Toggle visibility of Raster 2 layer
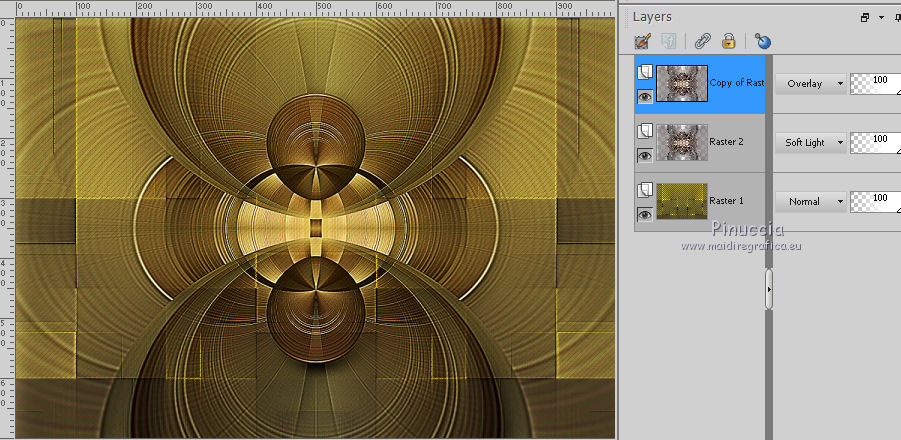 coord(645,155)
